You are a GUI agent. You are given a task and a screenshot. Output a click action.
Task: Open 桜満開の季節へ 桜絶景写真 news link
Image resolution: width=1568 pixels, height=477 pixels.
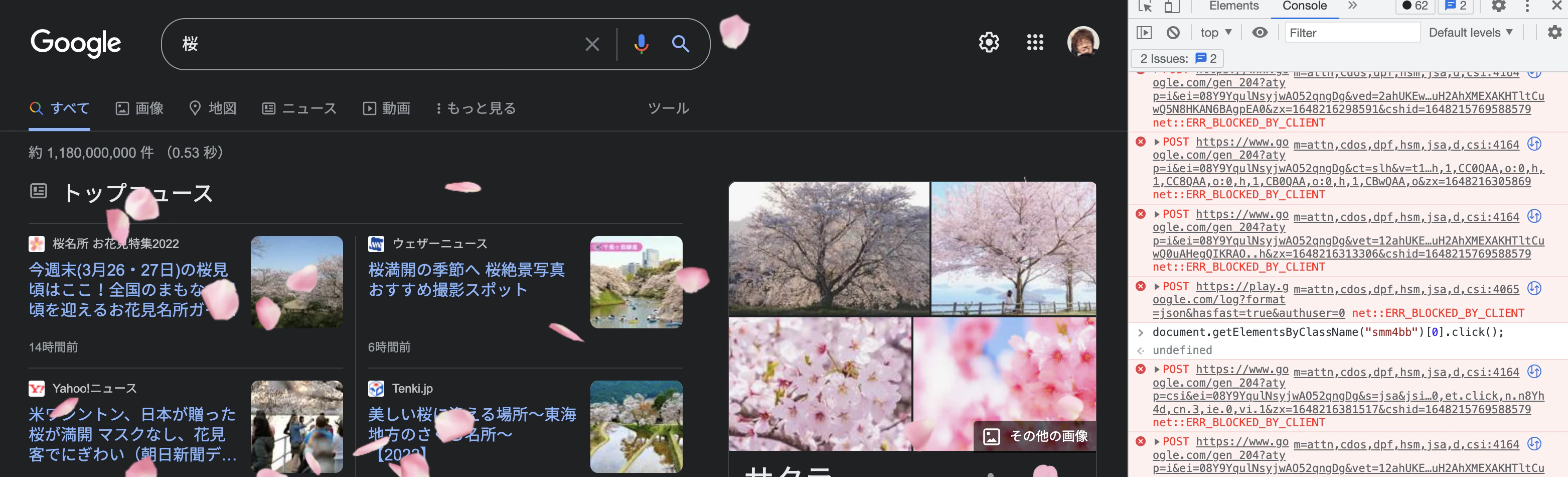466,280
